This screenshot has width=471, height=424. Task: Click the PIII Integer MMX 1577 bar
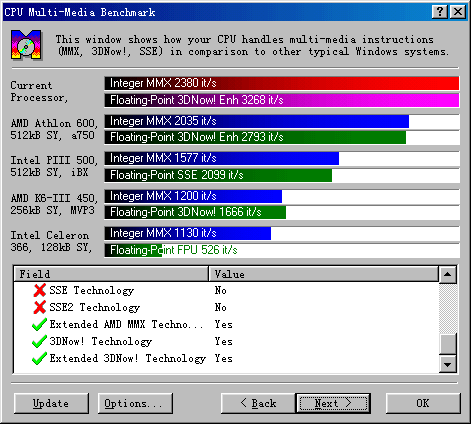pos(222,158)
